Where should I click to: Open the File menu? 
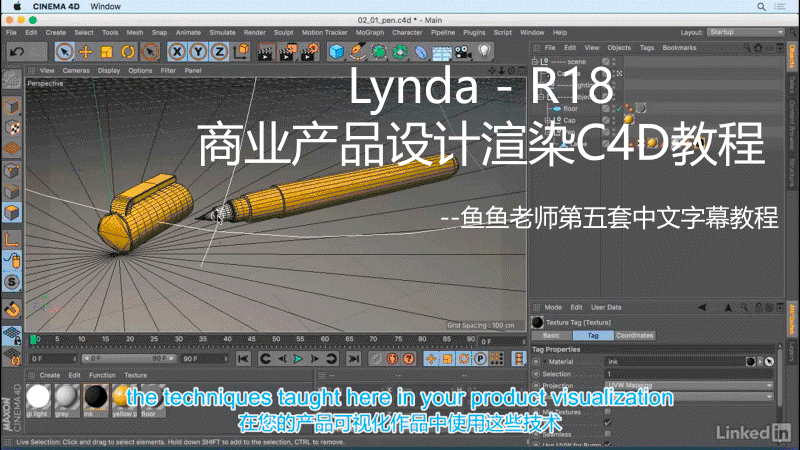point(11,32)
